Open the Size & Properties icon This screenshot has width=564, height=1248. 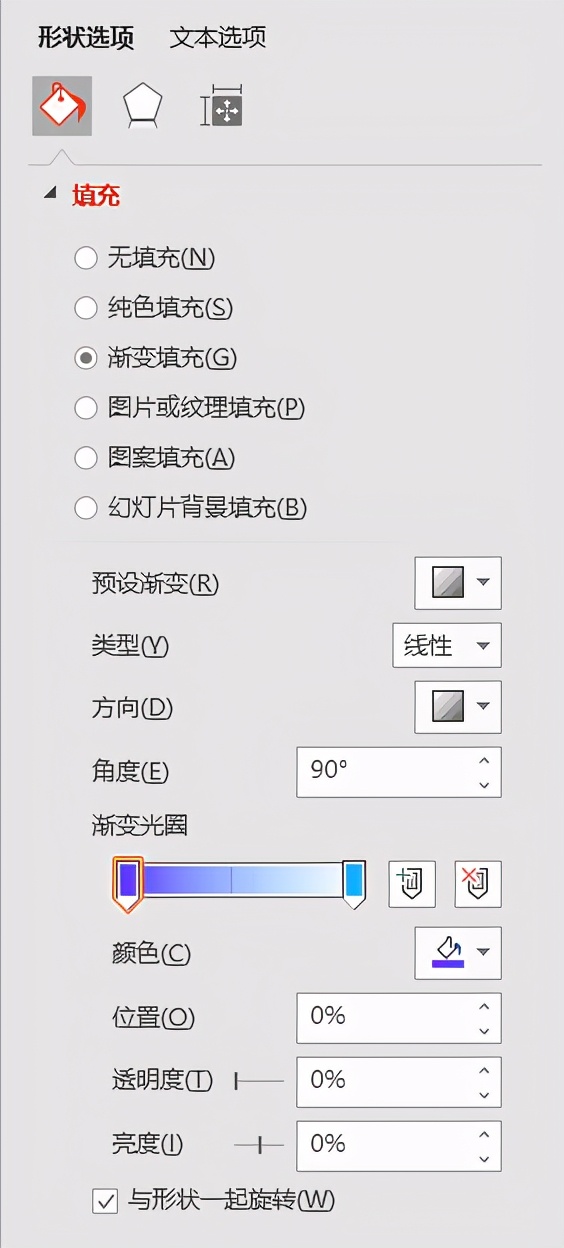tap(222, 107)
